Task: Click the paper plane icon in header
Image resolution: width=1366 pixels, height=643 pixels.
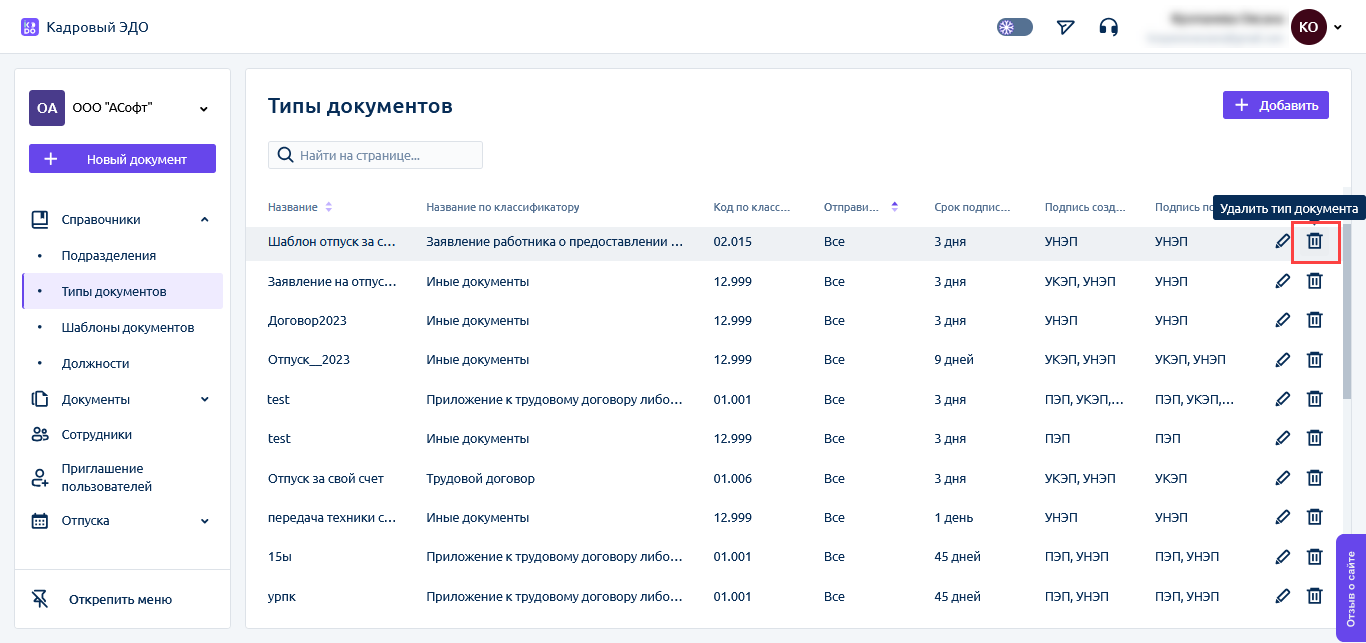Action: pyautogui.click(x=1065, y=27)
